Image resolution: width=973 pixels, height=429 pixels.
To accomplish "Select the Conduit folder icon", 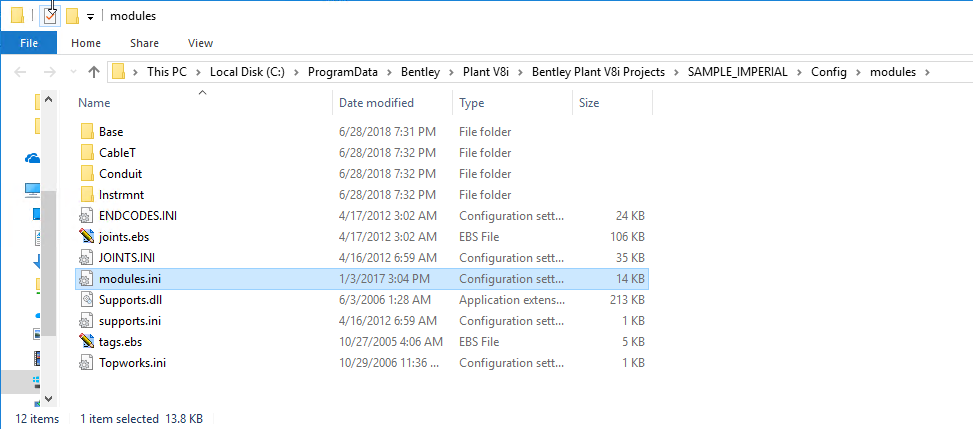I will [x=87, y=174].
